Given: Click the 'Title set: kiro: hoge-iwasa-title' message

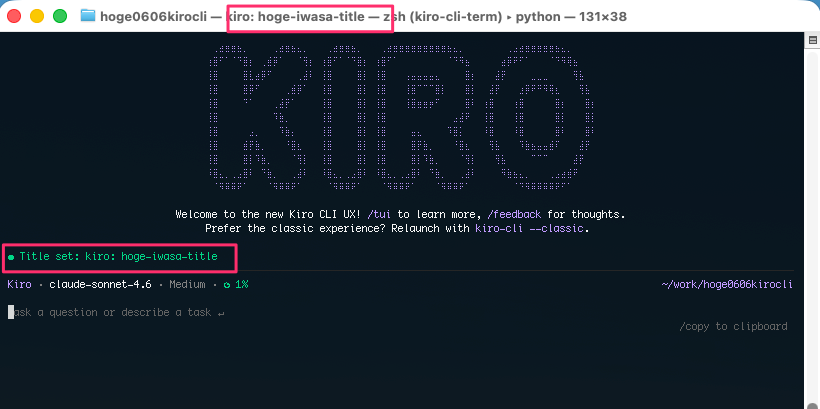Looking at the screenshot, I should tap(118, 257).
